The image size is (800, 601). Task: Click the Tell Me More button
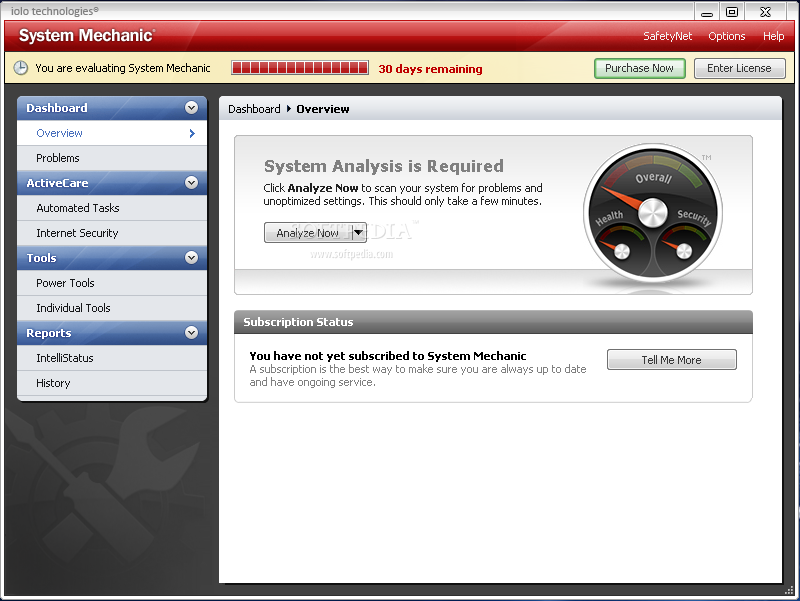point(671,360)
